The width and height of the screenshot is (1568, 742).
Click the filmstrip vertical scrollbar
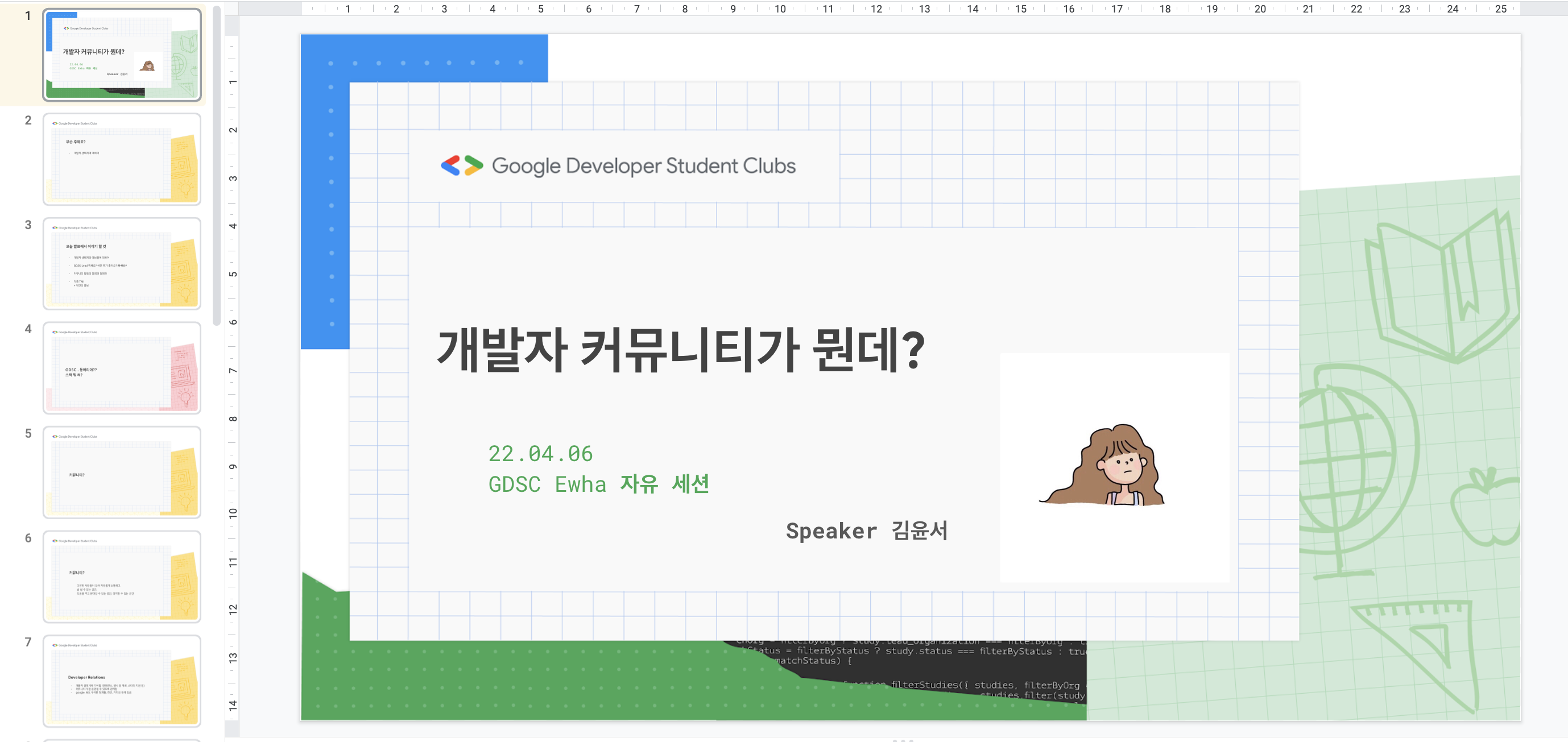(216, 165)
